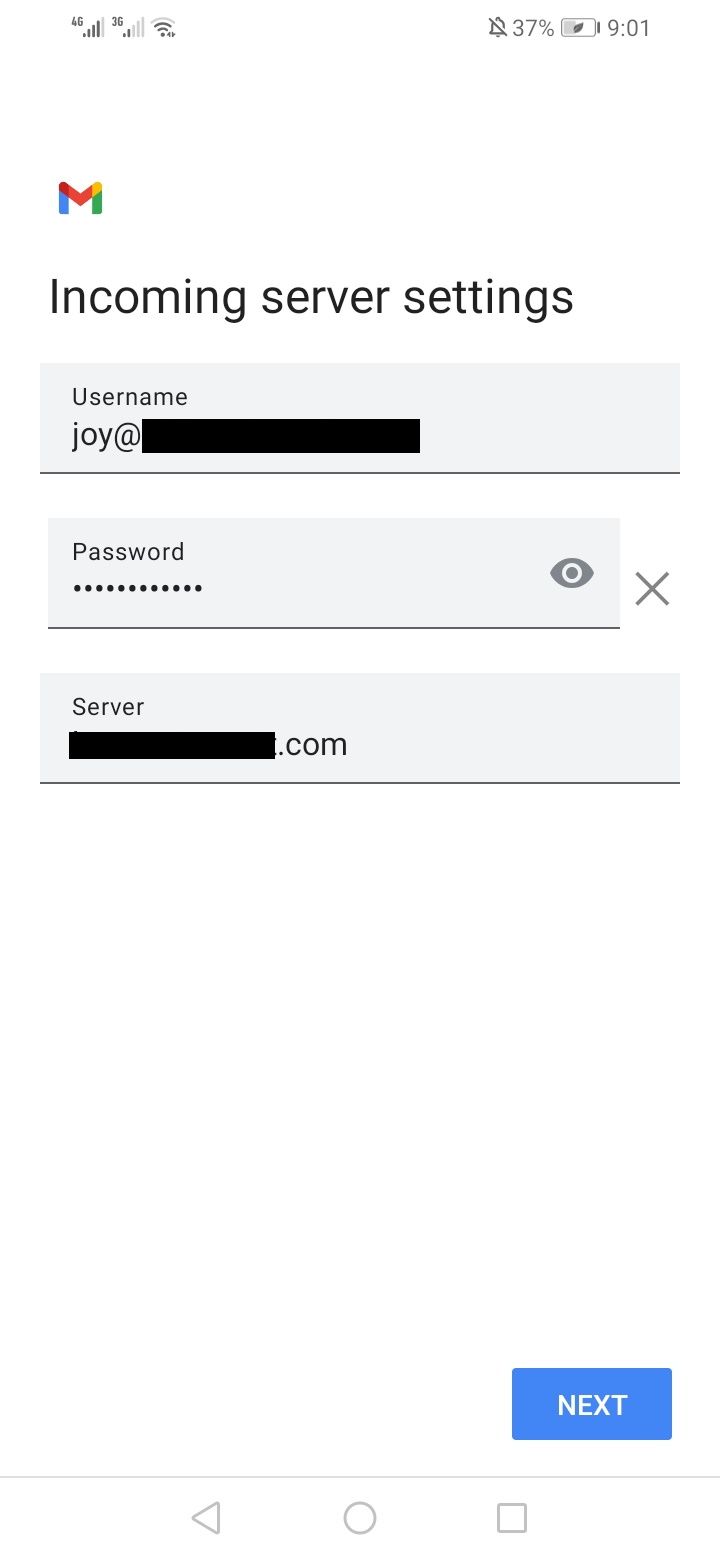
Task: Tap the Username label text
Action: [x=130, y=396]
